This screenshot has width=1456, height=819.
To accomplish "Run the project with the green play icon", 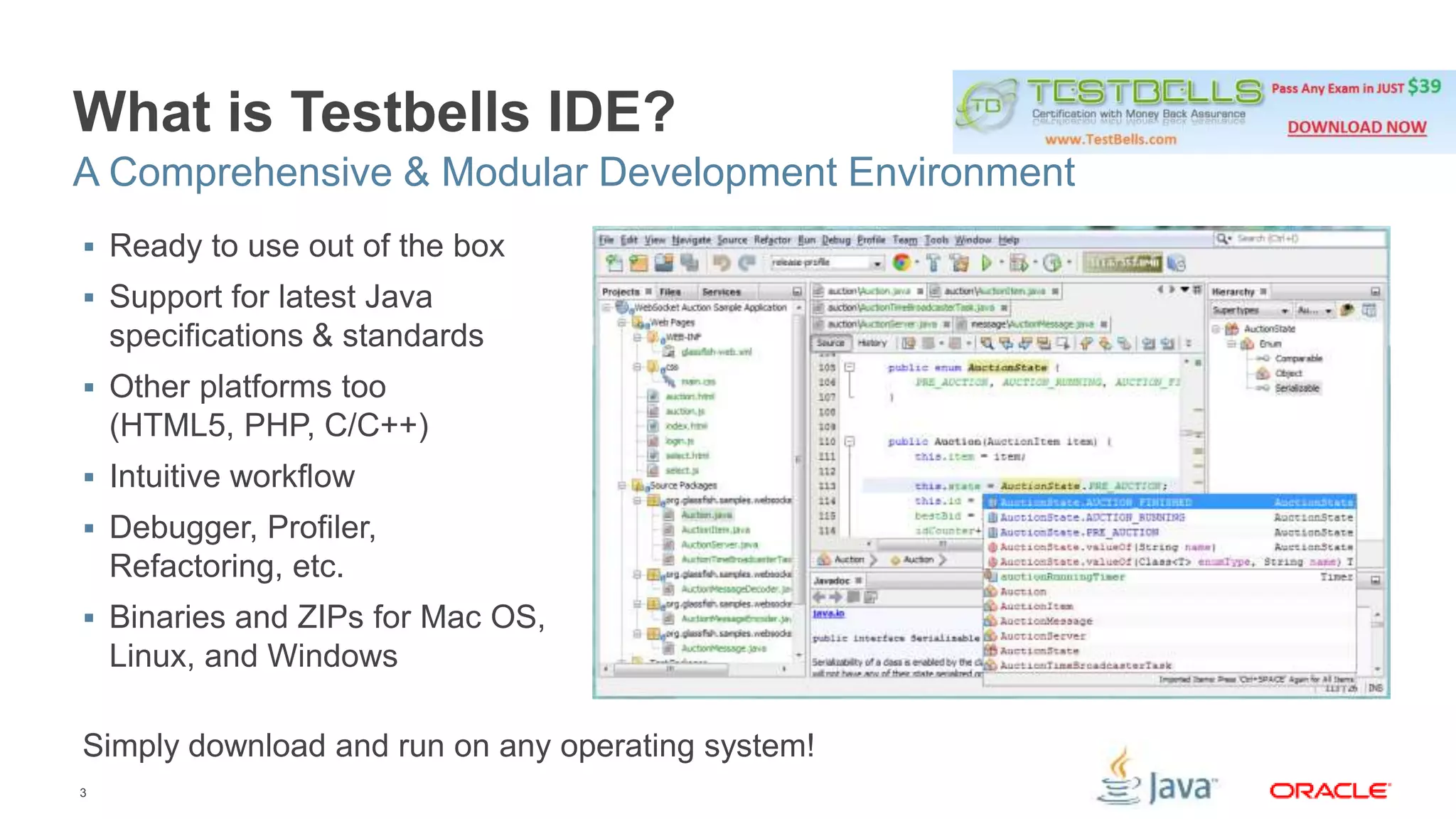I will coord(987,262).
